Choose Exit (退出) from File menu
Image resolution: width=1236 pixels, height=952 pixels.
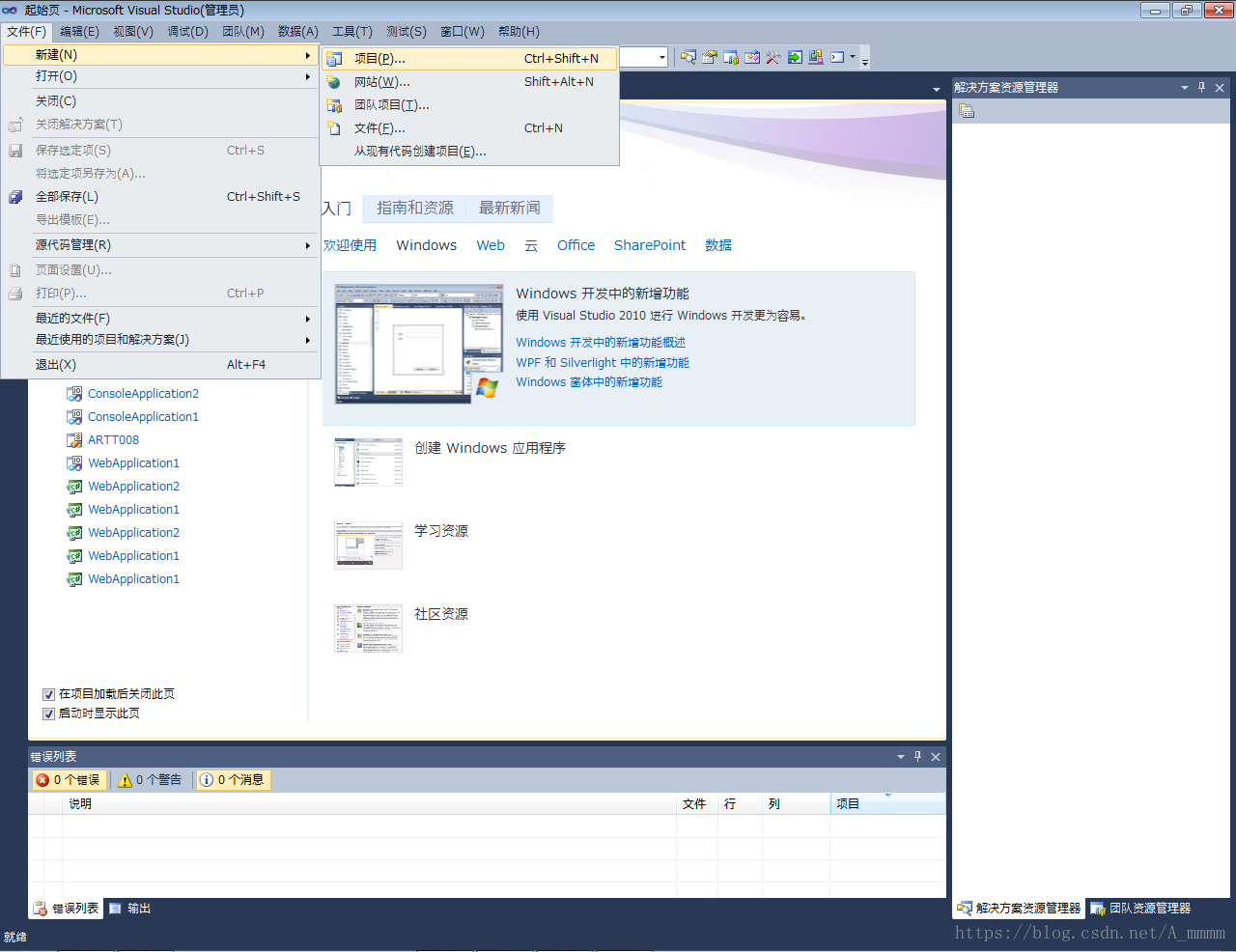[160, 365]
